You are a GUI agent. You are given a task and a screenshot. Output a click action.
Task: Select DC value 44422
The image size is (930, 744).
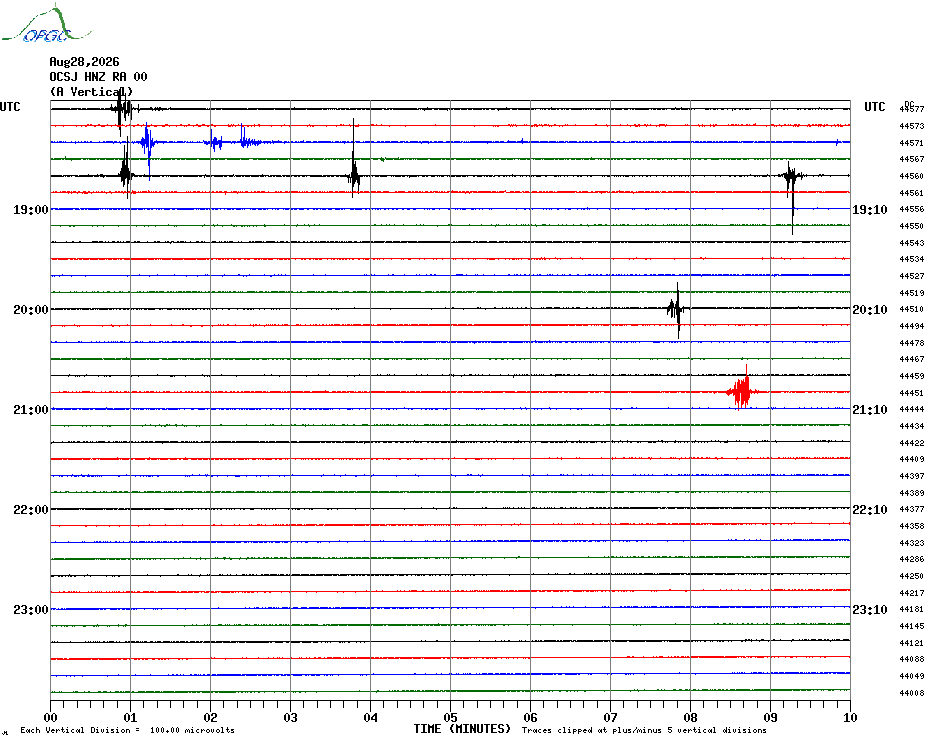coord(912,443)
